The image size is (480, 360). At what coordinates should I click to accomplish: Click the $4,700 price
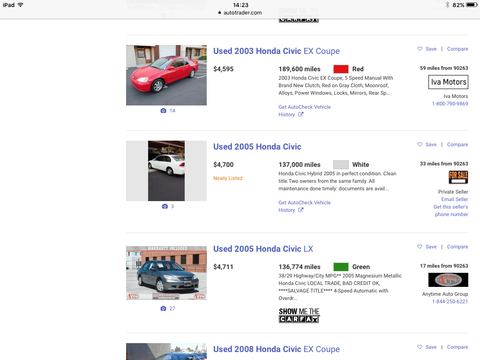223,165
